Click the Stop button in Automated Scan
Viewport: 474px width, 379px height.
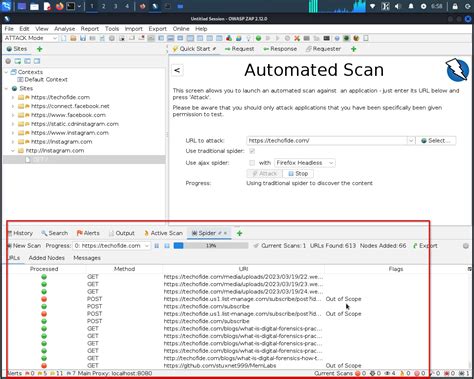pos(298,174)
